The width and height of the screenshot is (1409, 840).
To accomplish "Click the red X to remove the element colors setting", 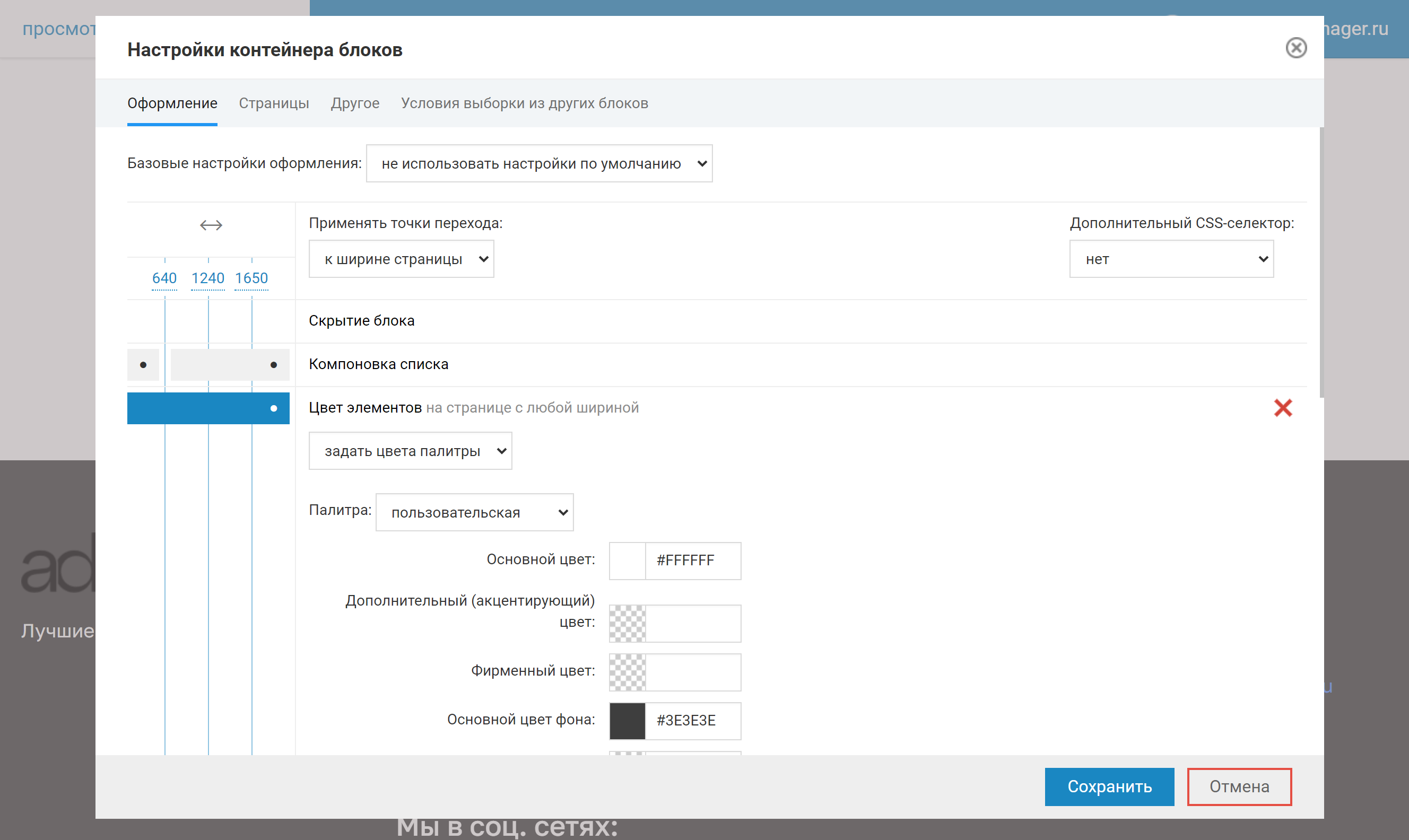I will tap(1283, 408).
